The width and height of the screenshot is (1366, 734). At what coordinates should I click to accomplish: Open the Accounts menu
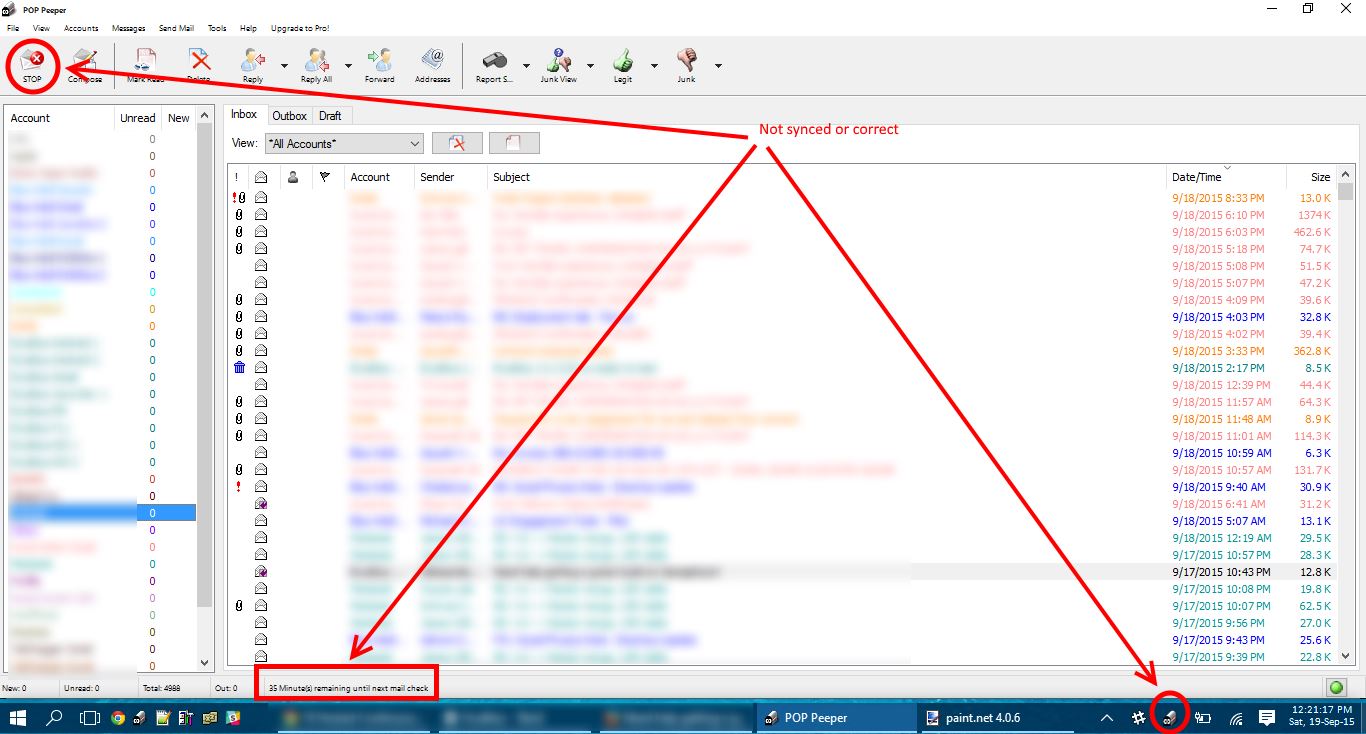81,28
